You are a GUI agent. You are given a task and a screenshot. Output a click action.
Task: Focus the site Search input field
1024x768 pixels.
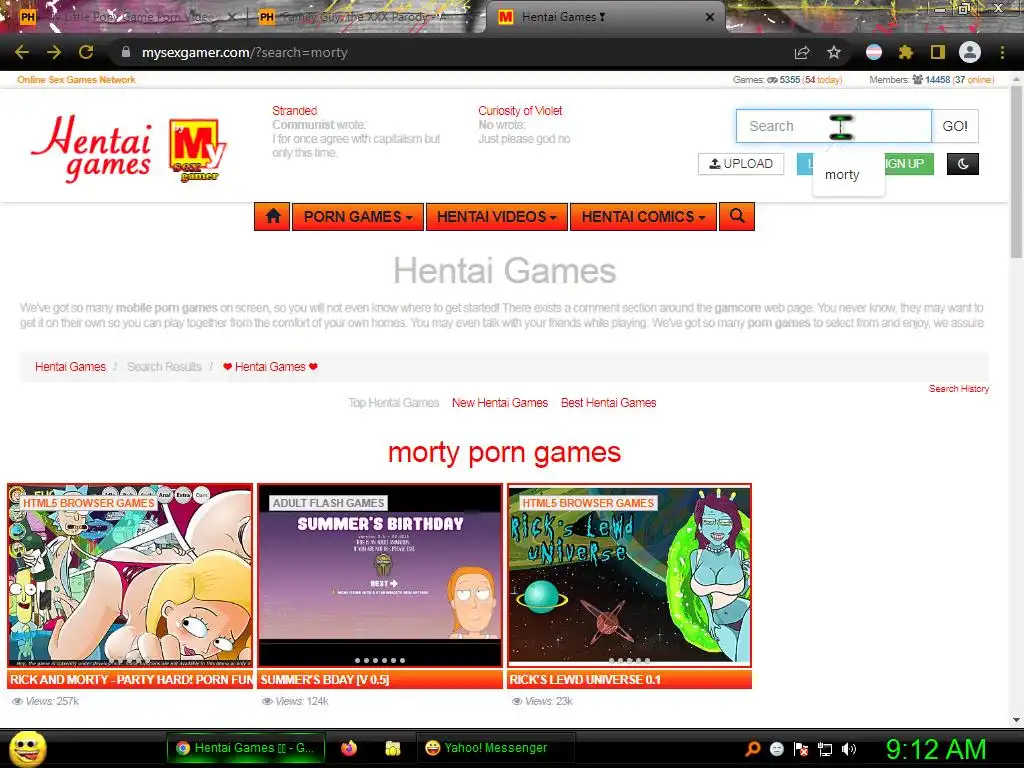click(833, 126)
